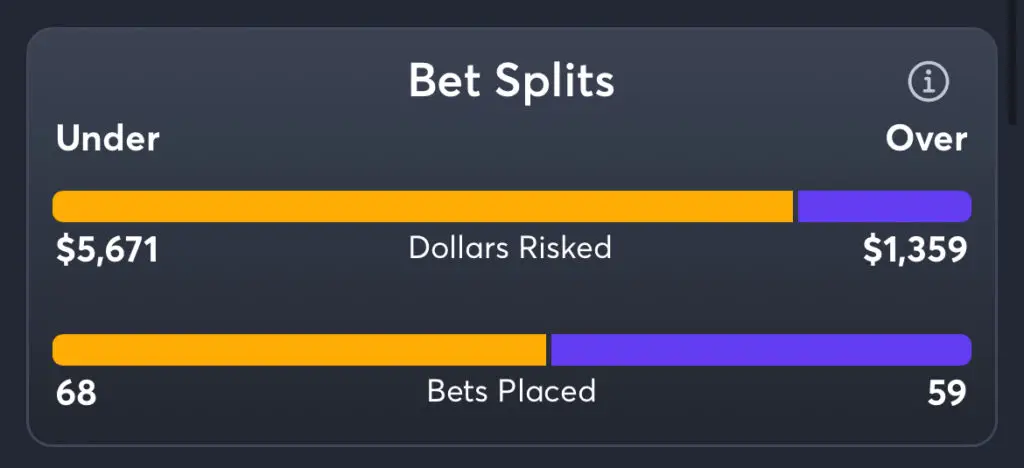This screenshot has width=1024, height=468.
Task: Tap the Bets Placed label
Action: point(511,391)
